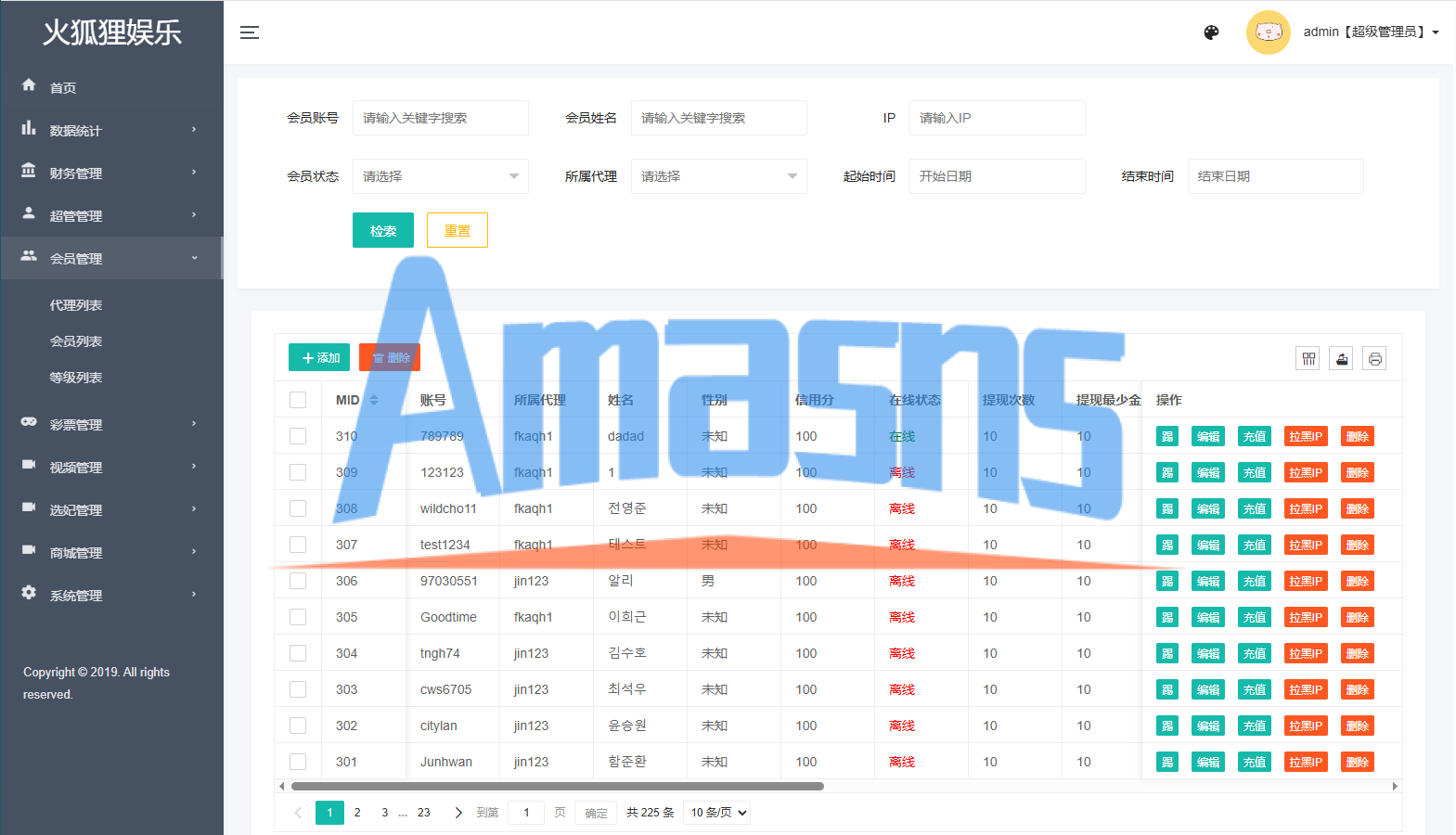Viewport: 1456px width, 835px height.
Task: Check the box for MID 310 row
Action: pos(298,436)
